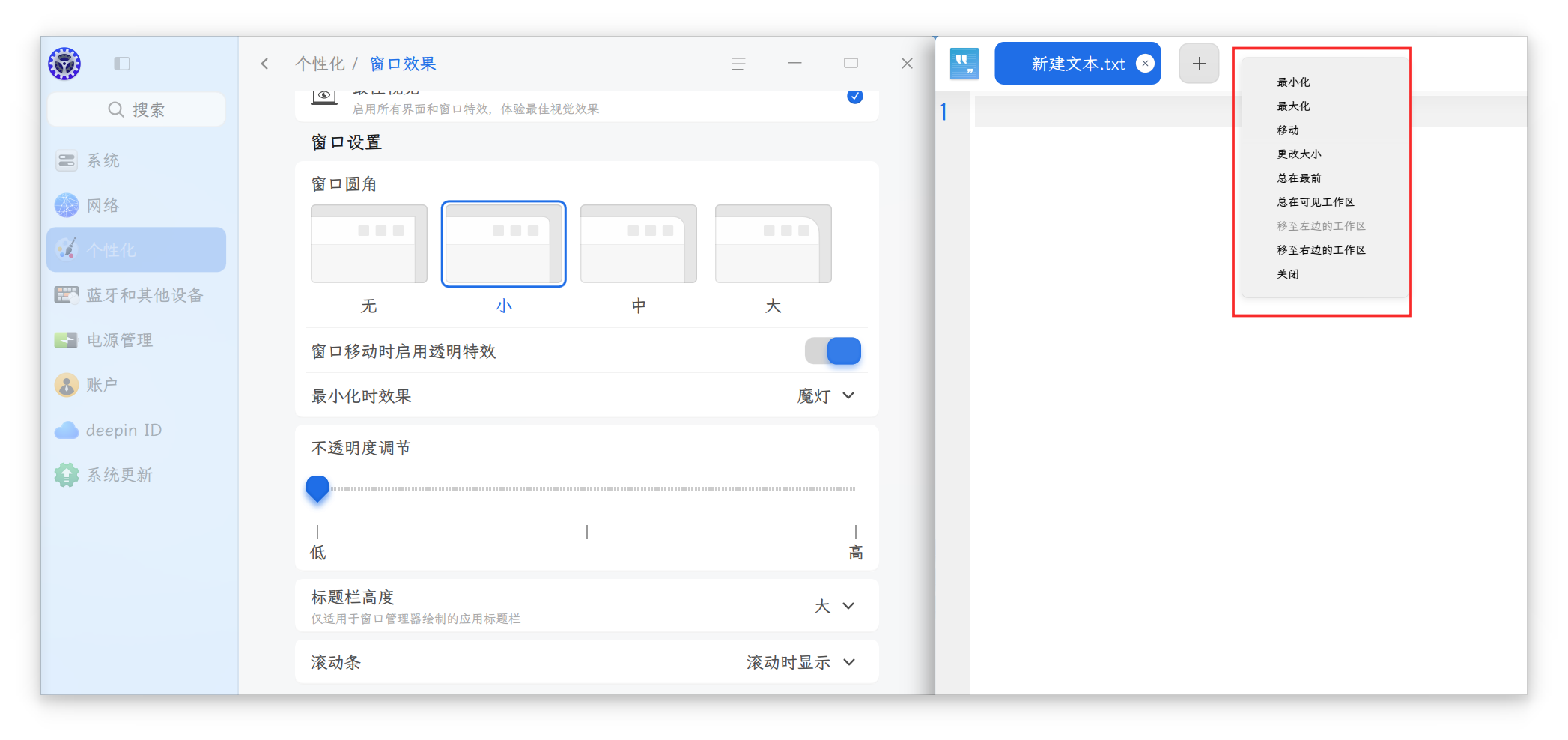The height and width of the screenshot is (740, 1568).
Task: Select 大 window corner radius
Action: pos(774,244)
